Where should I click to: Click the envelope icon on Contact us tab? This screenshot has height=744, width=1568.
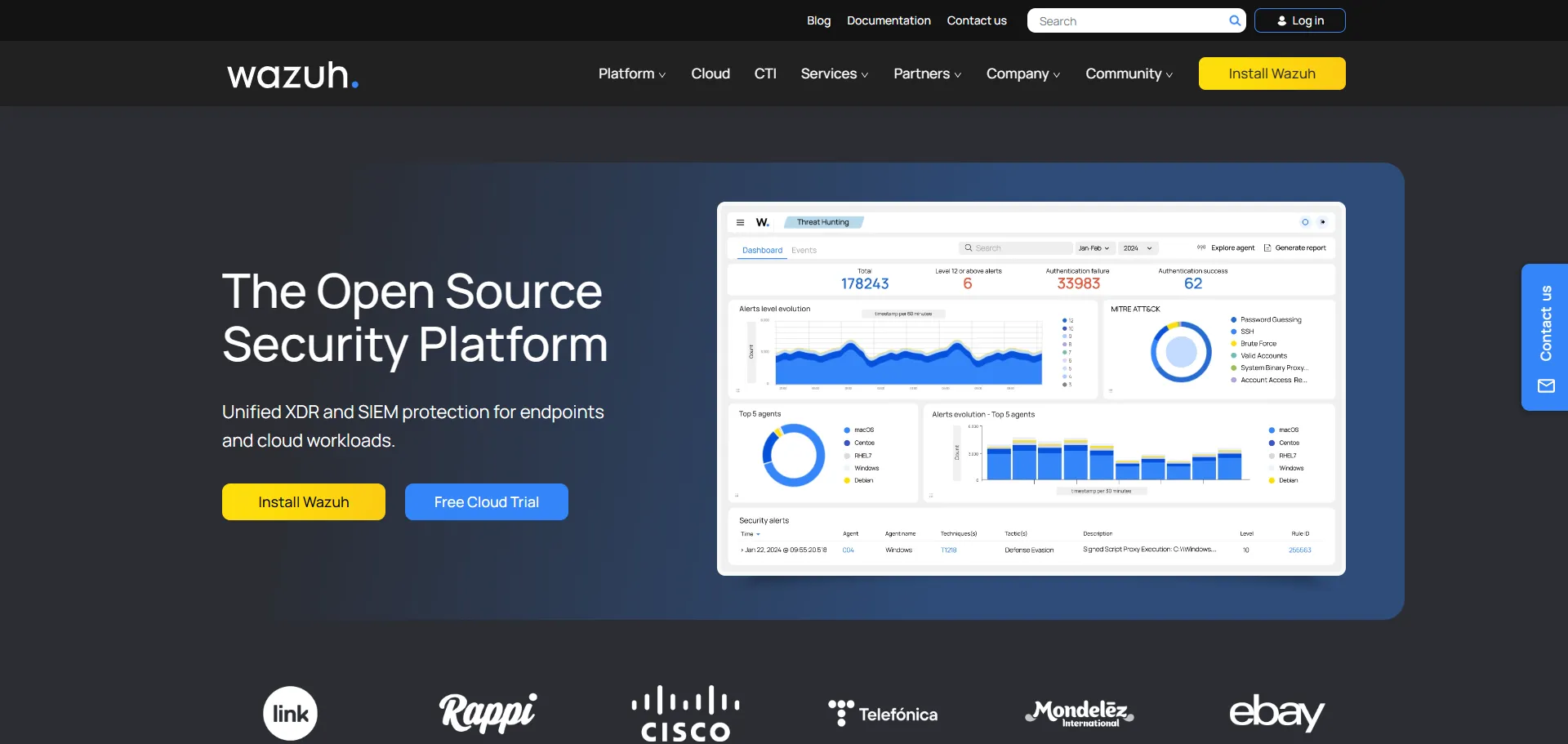tap(1546, 385)
